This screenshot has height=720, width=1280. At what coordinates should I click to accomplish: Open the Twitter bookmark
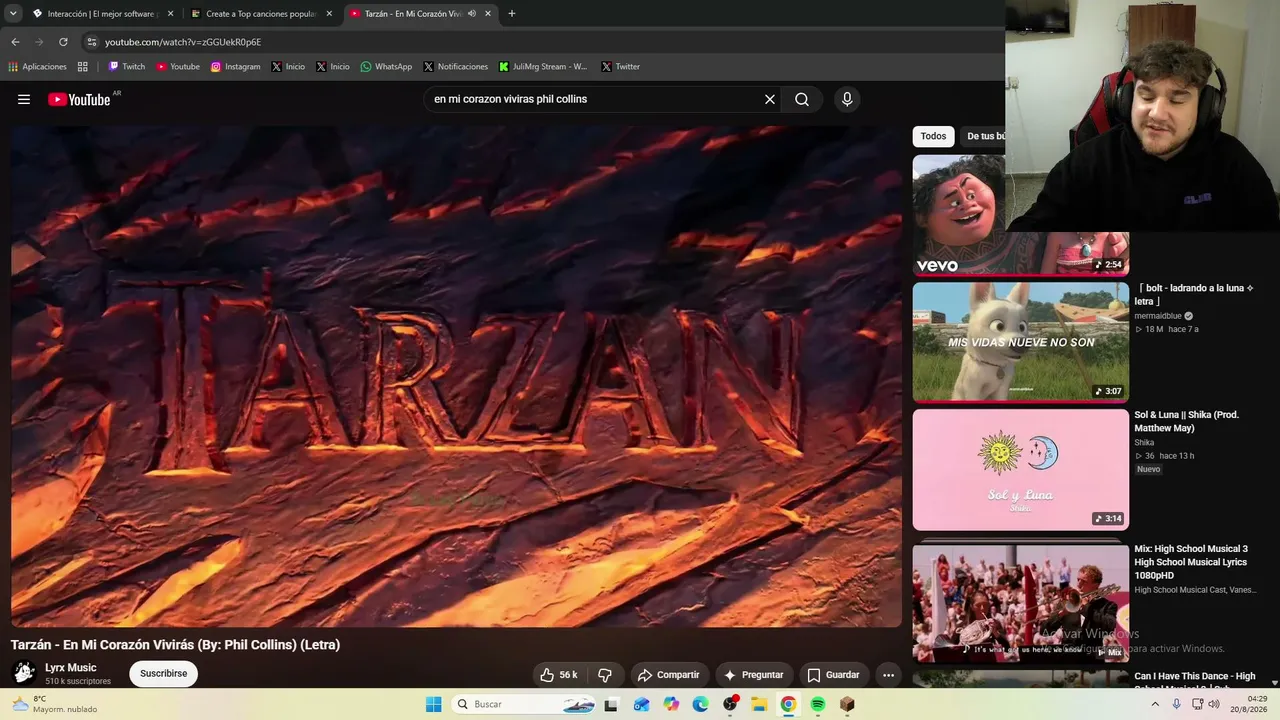(x=620, y=67)
